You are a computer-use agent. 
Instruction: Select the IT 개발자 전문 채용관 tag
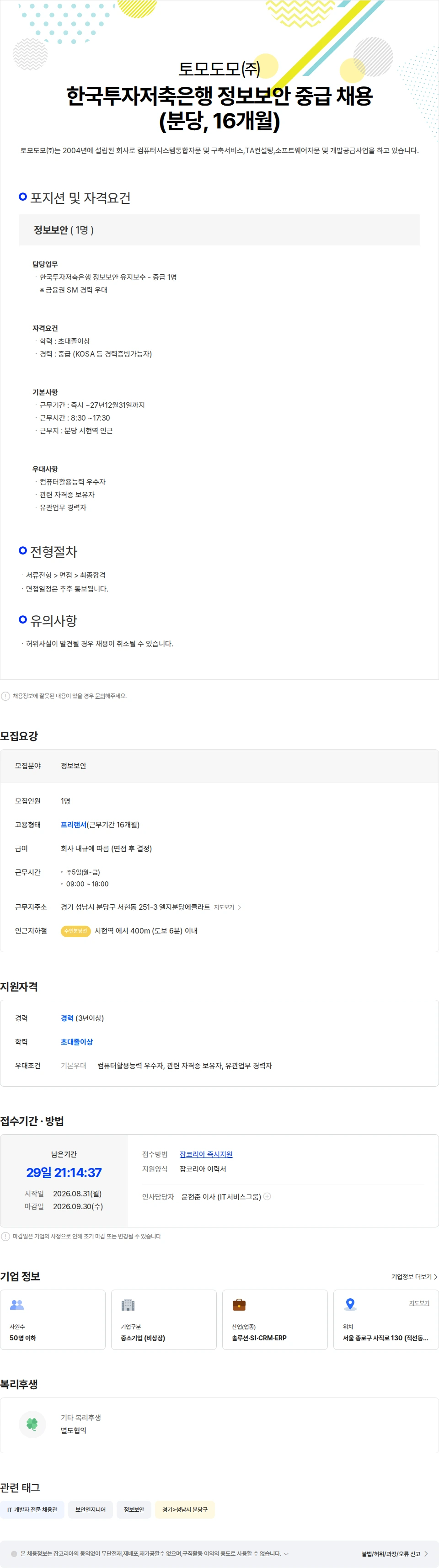(x=32, y=1509)
